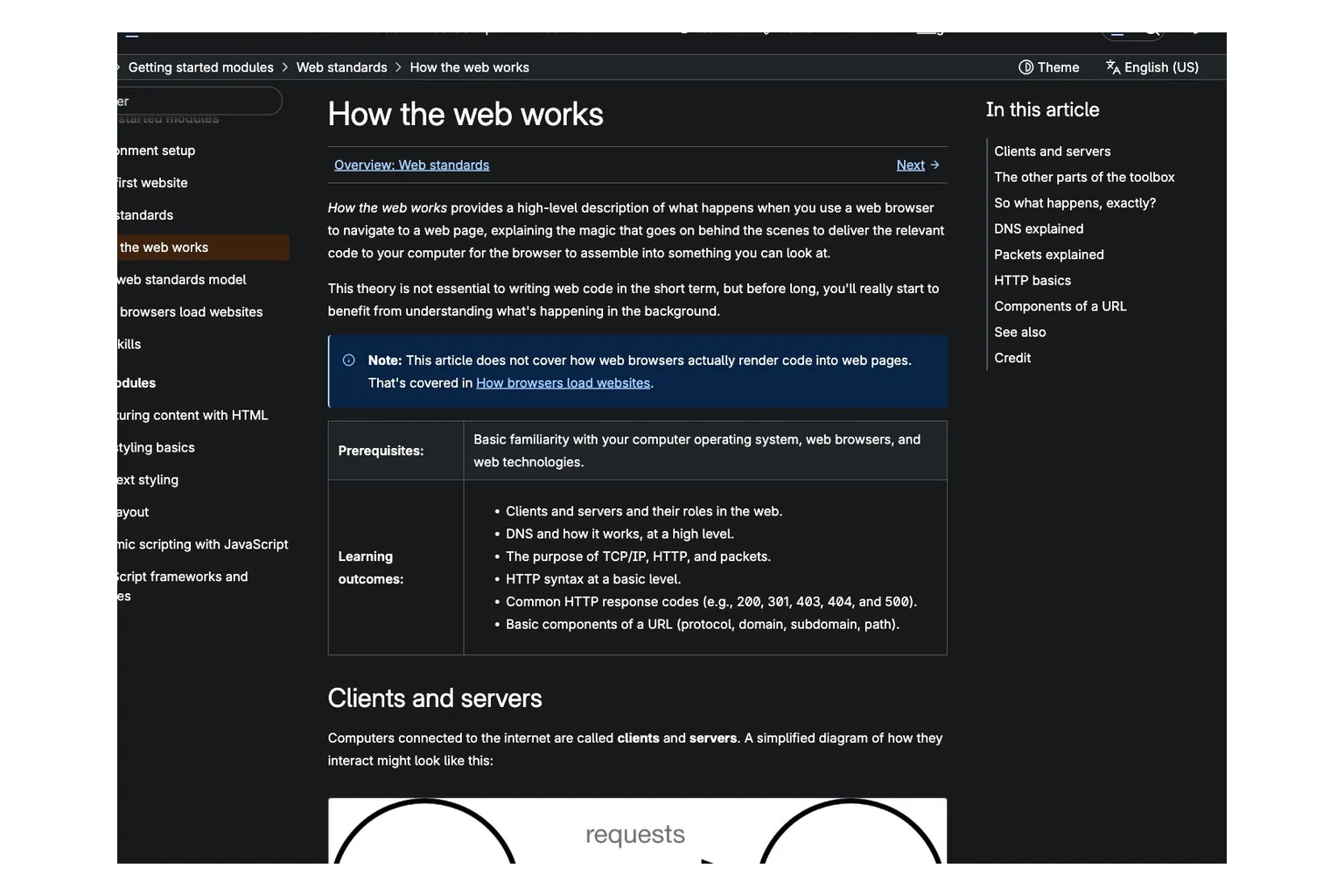Screen dimensions: 1344x896
Task: Click the Clients and servers body heading
Action: point(435,698)
